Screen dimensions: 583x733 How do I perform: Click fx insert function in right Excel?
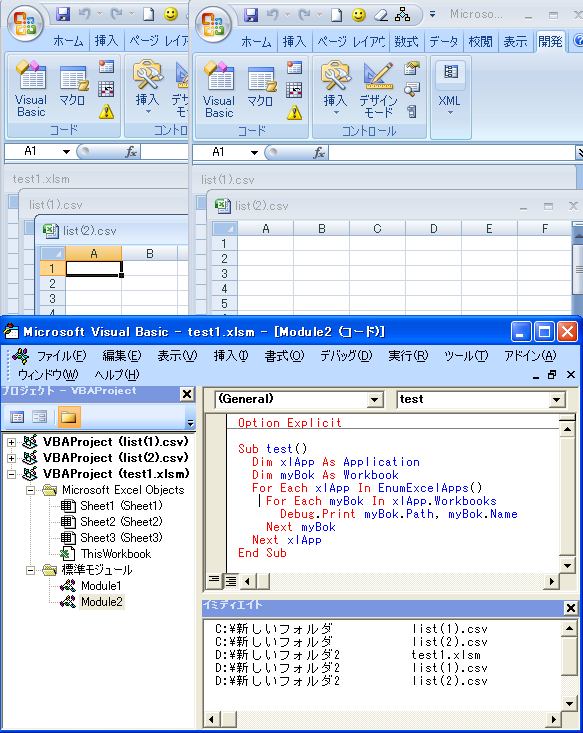[319, 152]
